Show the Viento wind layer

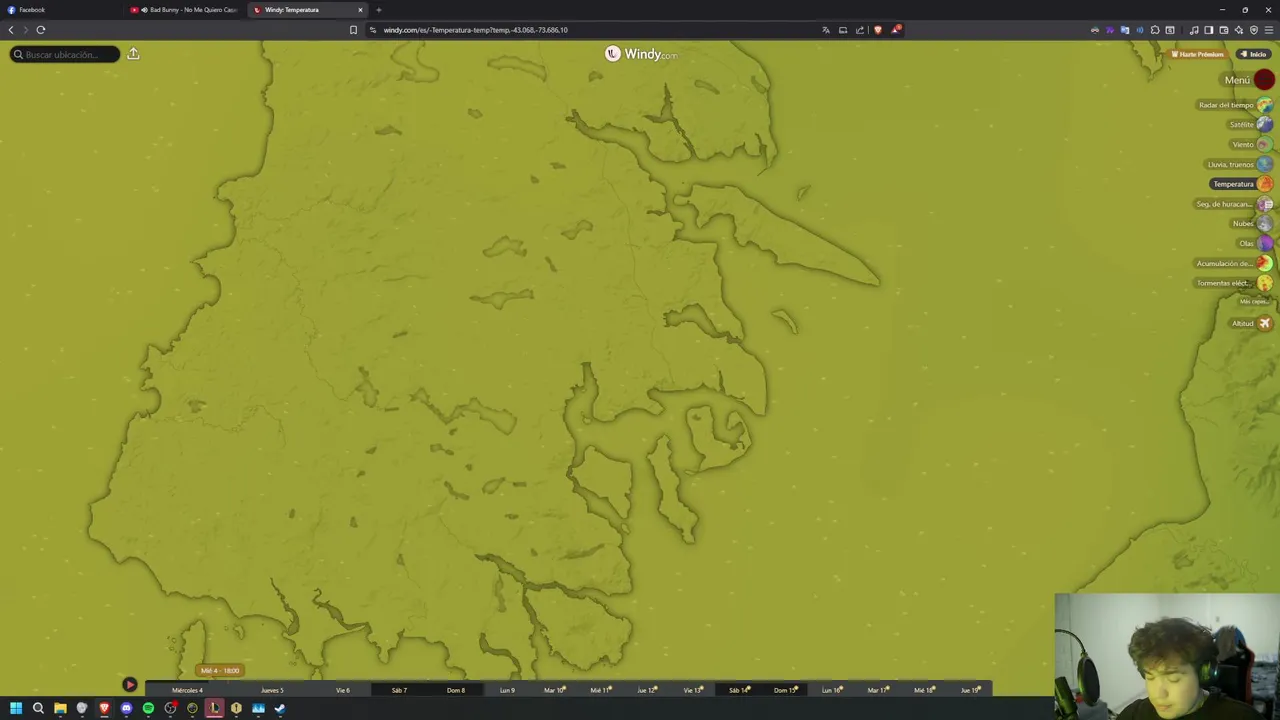pos(1252,145)
